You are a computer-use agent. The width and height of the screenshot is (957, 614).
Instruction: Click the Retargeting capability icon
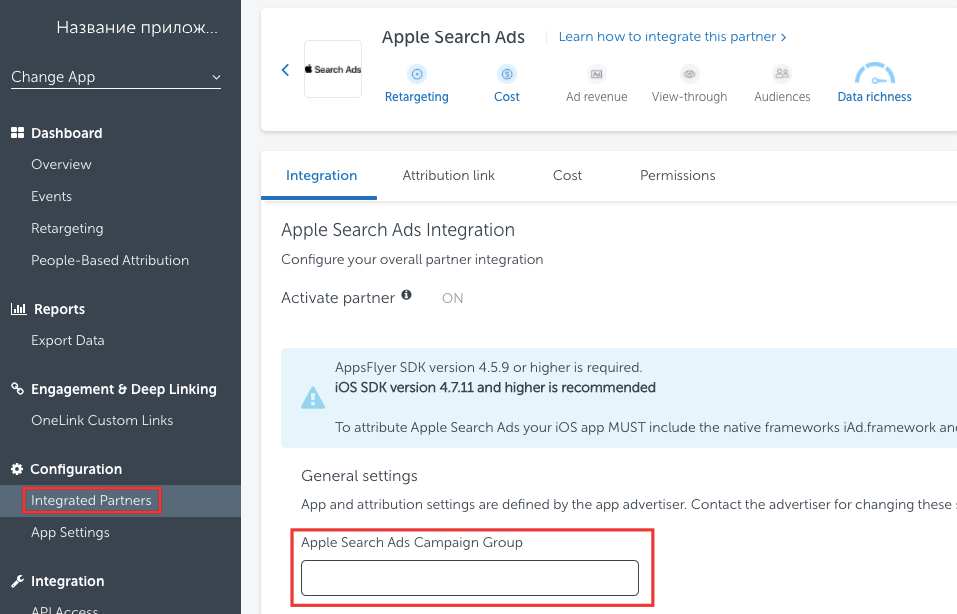(x=417, y=74)
